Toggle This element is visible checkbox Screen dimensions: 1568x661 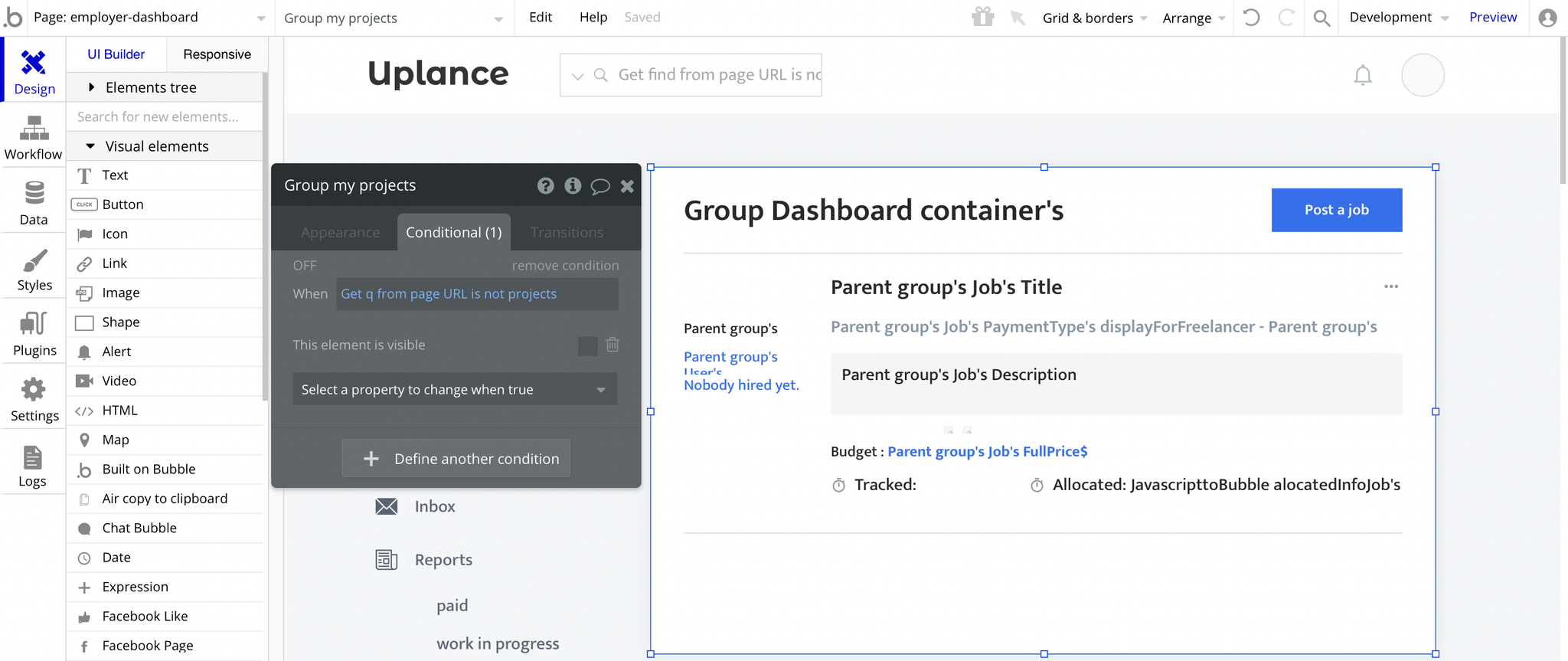coord(588,345)
